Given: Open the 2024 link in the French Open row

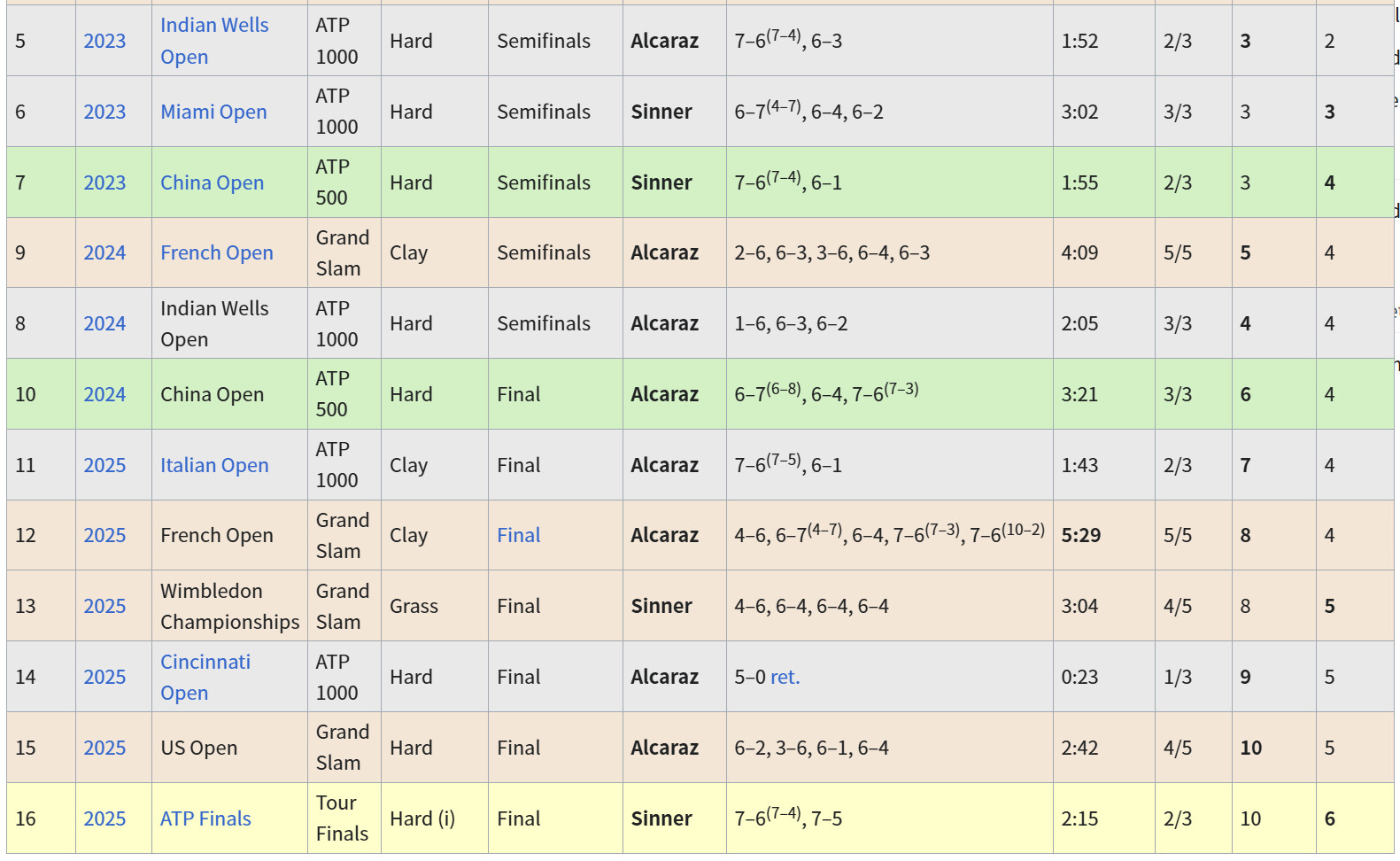Looking at the screenshot, I should click(104, 252).
